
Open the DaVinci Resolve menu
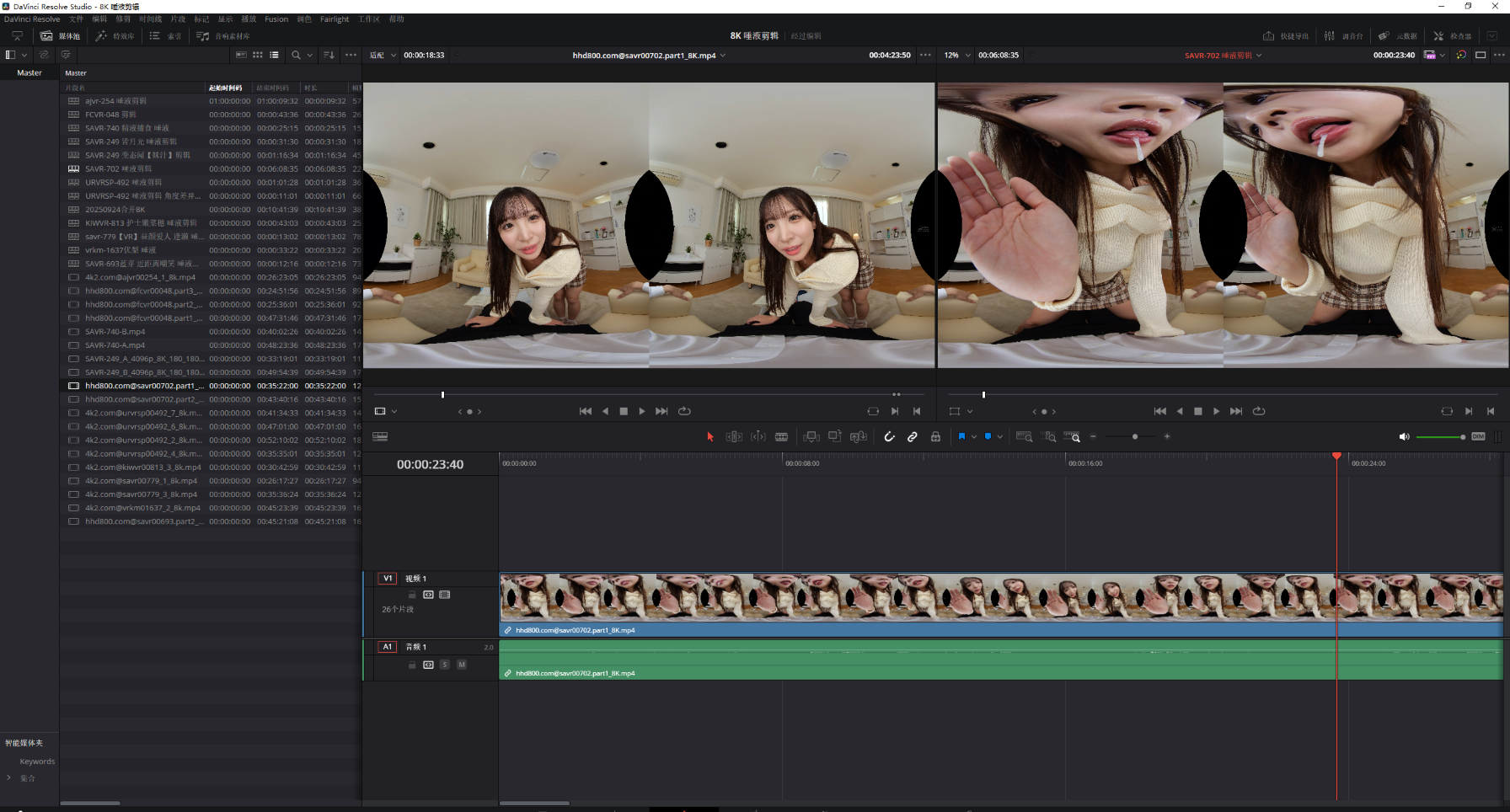click(32, 19)
